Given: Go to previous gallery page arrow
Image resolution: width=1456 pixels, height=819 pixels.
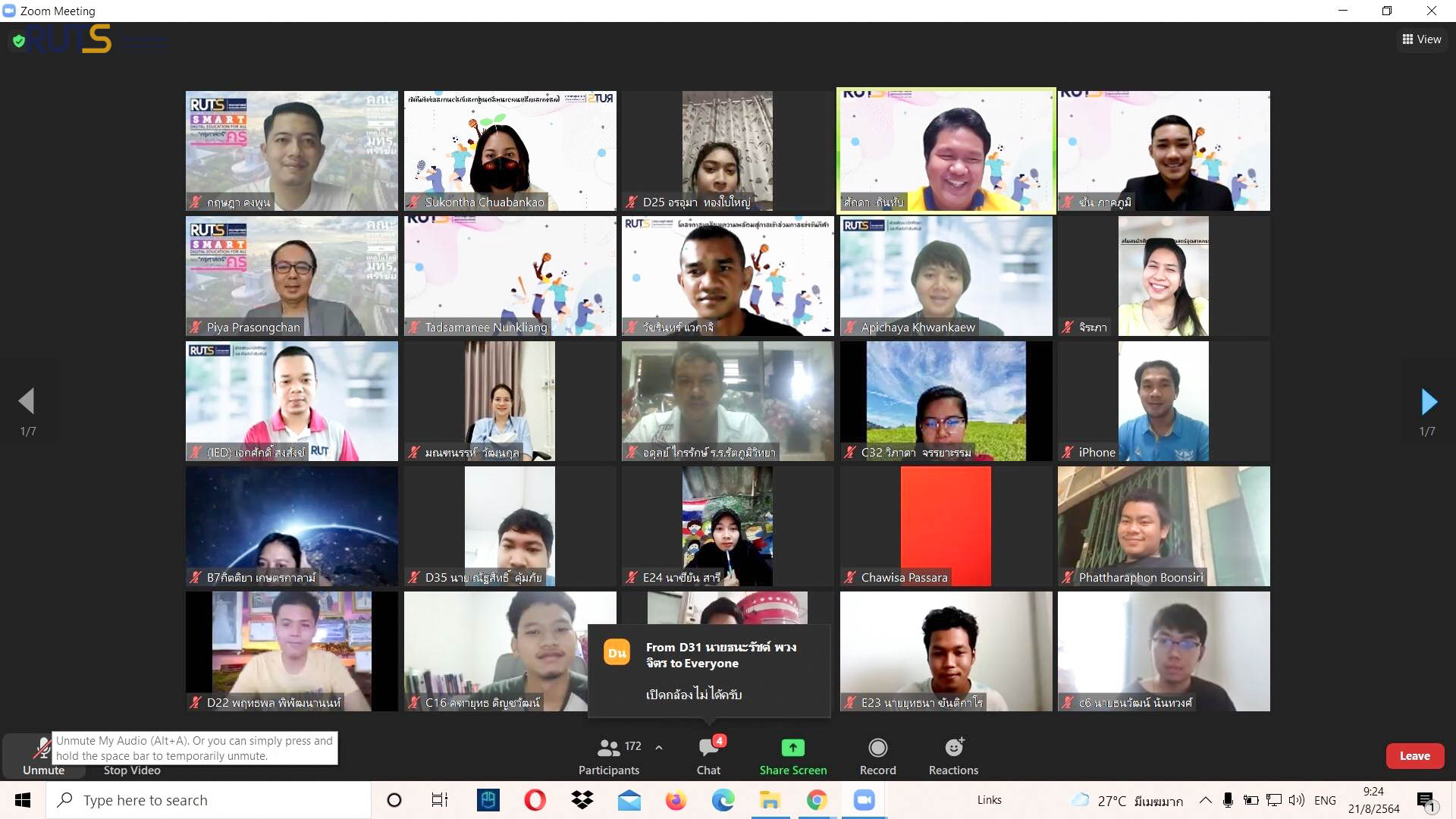Looking at the screenshot, I should tap(27, 401).
